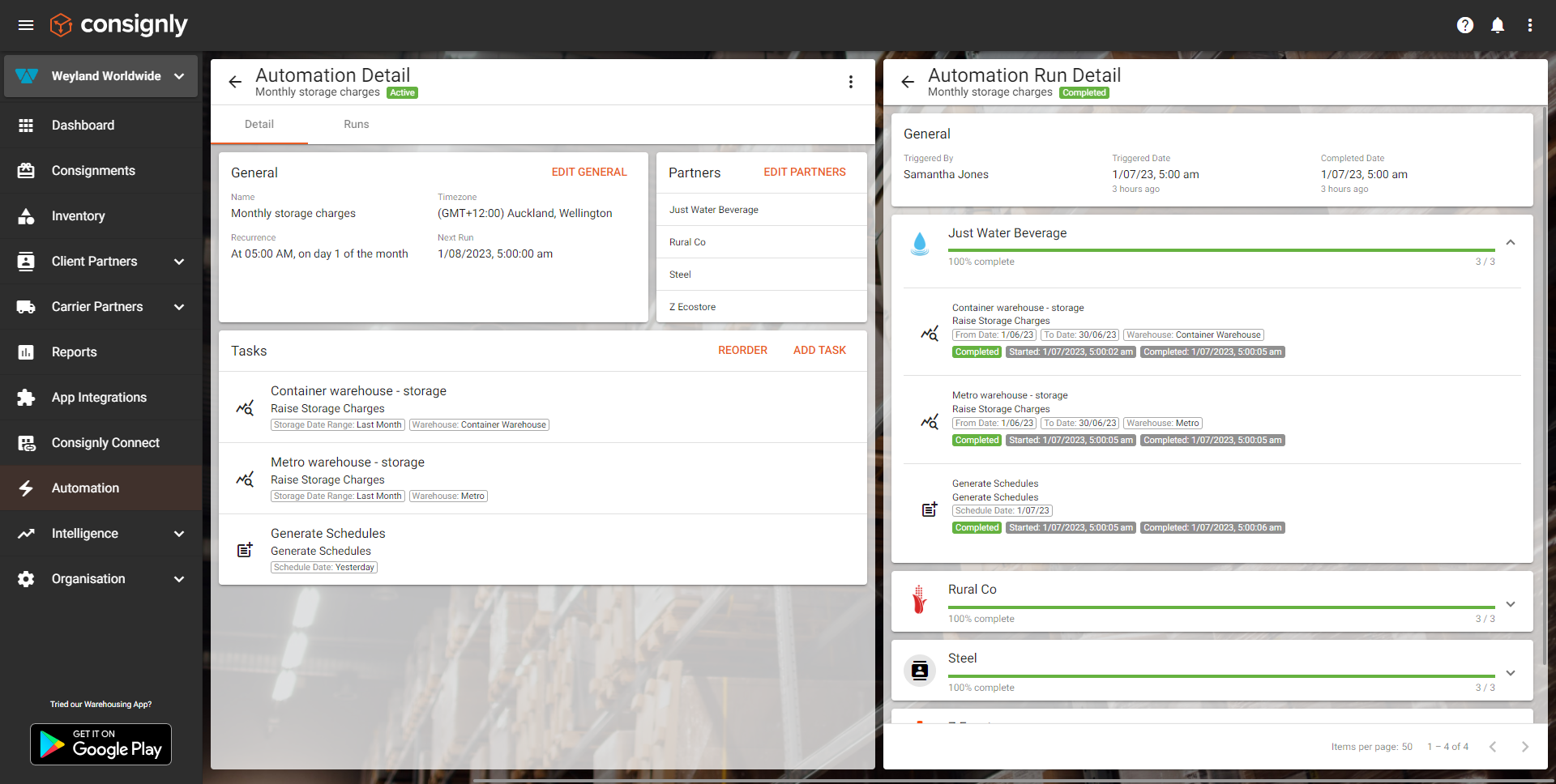This screenshot has height=784, width=1556.
Task: Open the Weyland Worldwide organisation dropdown
Action: click(x=100, y=76)
